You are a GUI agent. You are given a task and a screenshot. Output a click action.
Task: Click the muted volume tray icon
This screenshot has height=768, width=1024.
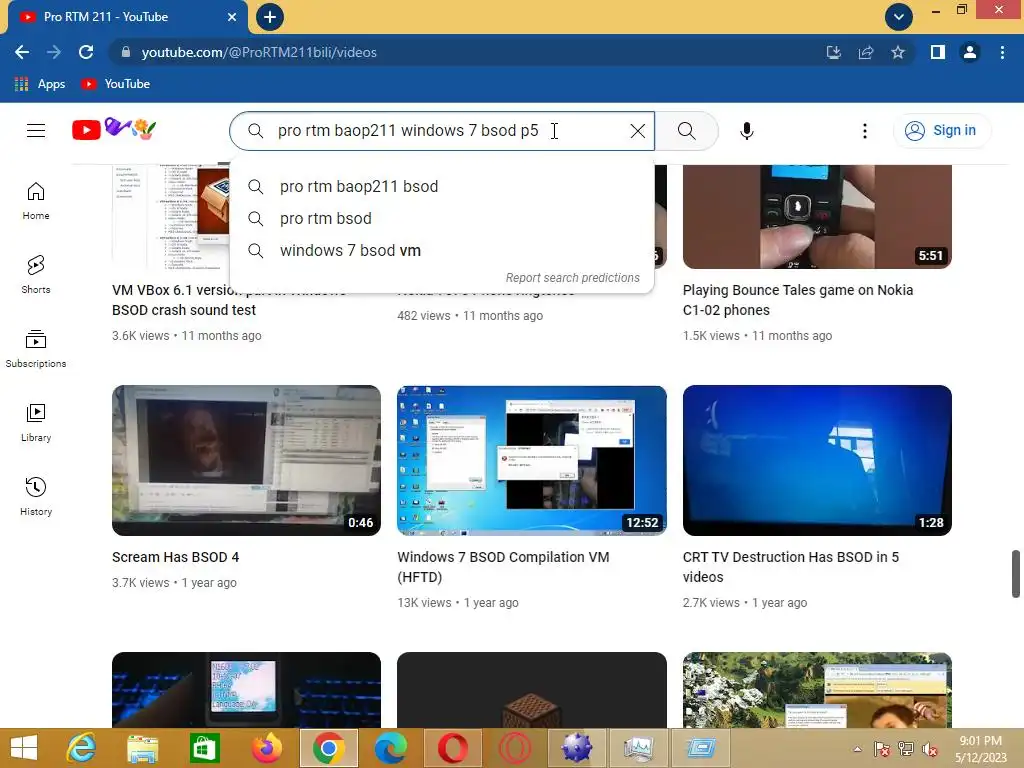pyautogui.click(x=930, y=749)
